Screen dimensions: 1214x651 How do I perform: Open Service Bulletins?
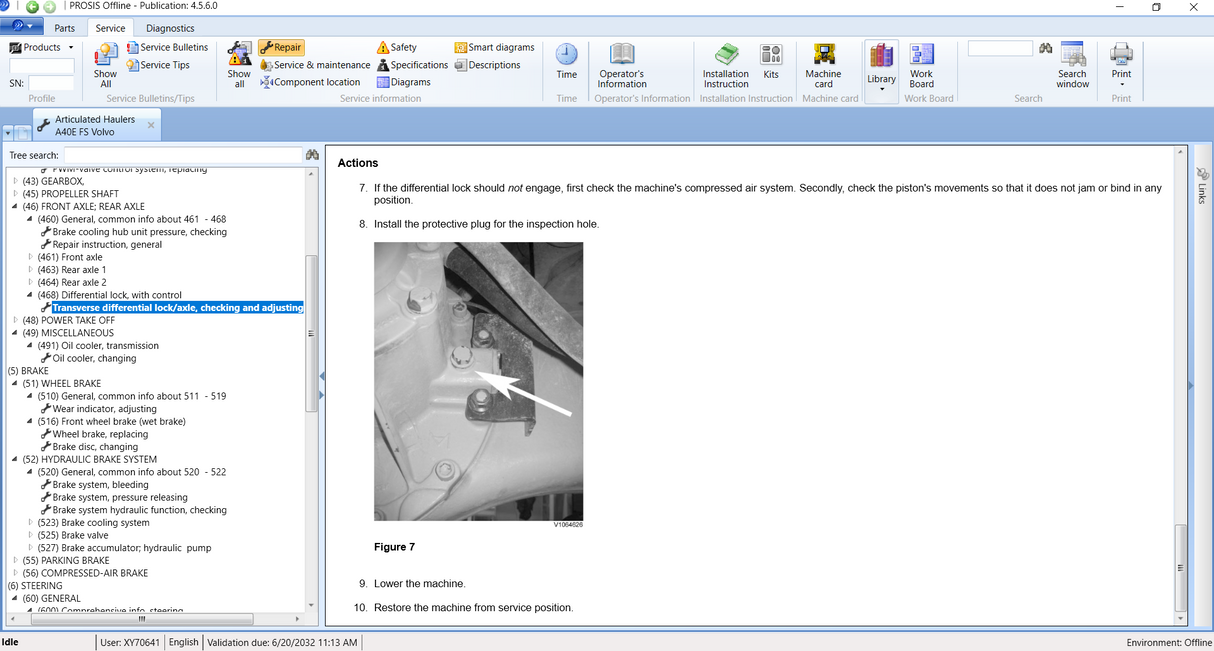tap(167, 47)
